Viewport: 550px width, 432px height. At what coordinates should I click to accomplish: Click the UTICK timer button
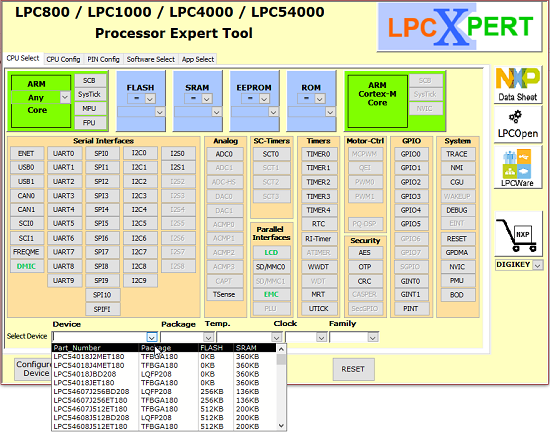pos(319,309)
